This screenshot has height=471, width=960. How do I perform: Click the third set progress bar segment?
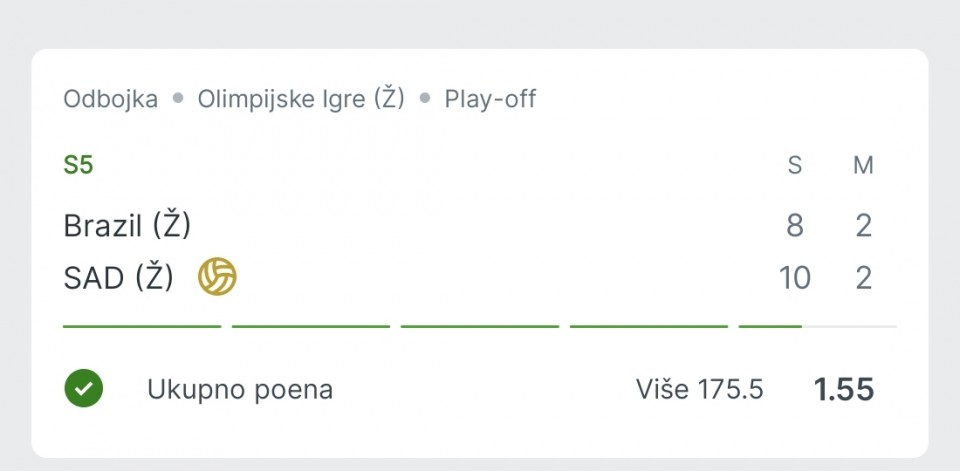click(480, 326)
